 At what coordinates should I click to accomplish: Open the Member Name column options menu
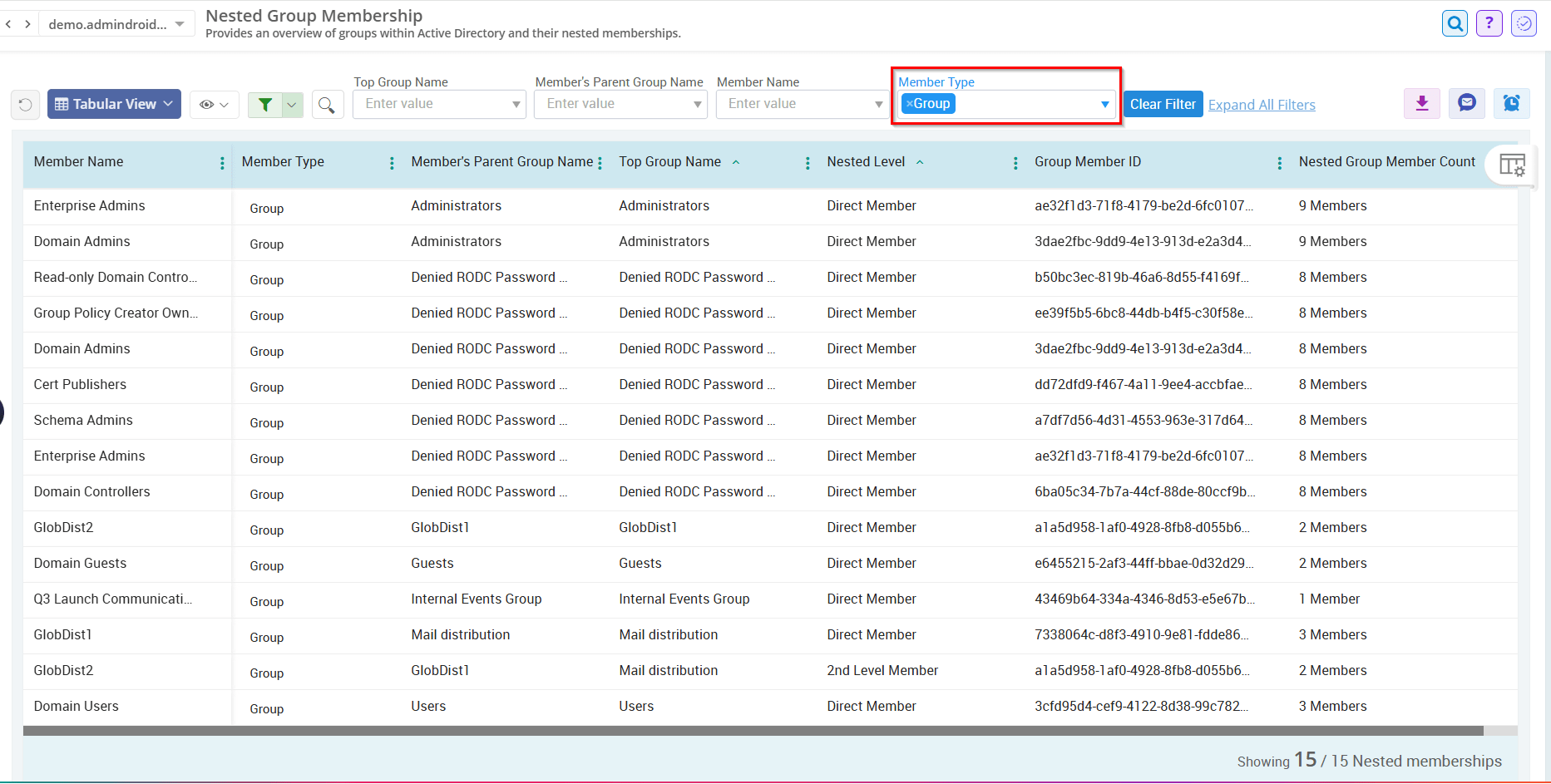(222, 163)
